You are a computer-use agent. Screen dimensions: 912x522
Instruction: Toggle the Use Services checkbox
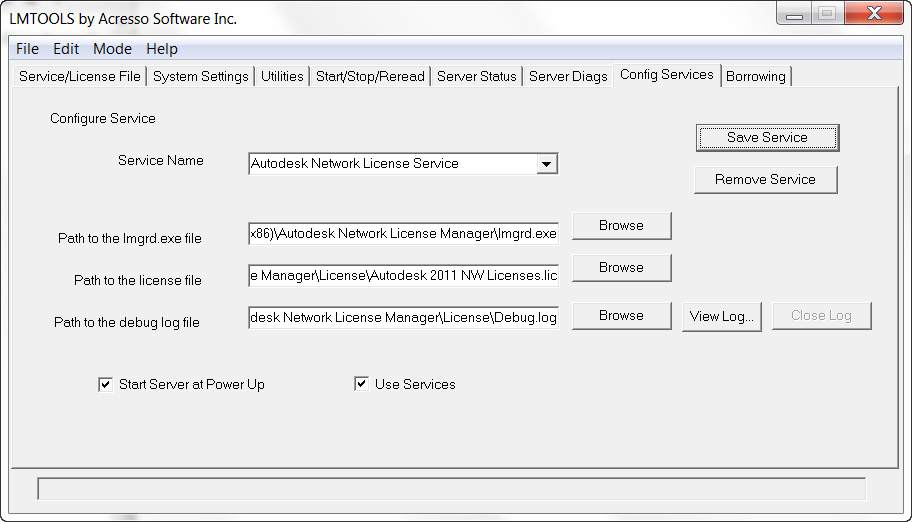coord(362,384)
